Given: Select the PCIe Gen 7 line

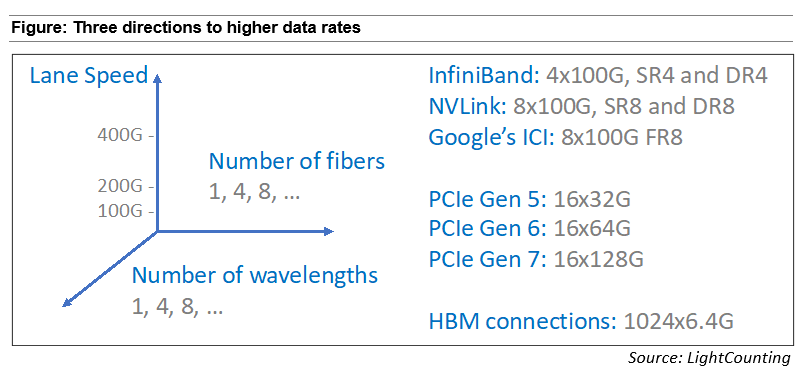Looking at the screenshot, I should pos(536,260).
